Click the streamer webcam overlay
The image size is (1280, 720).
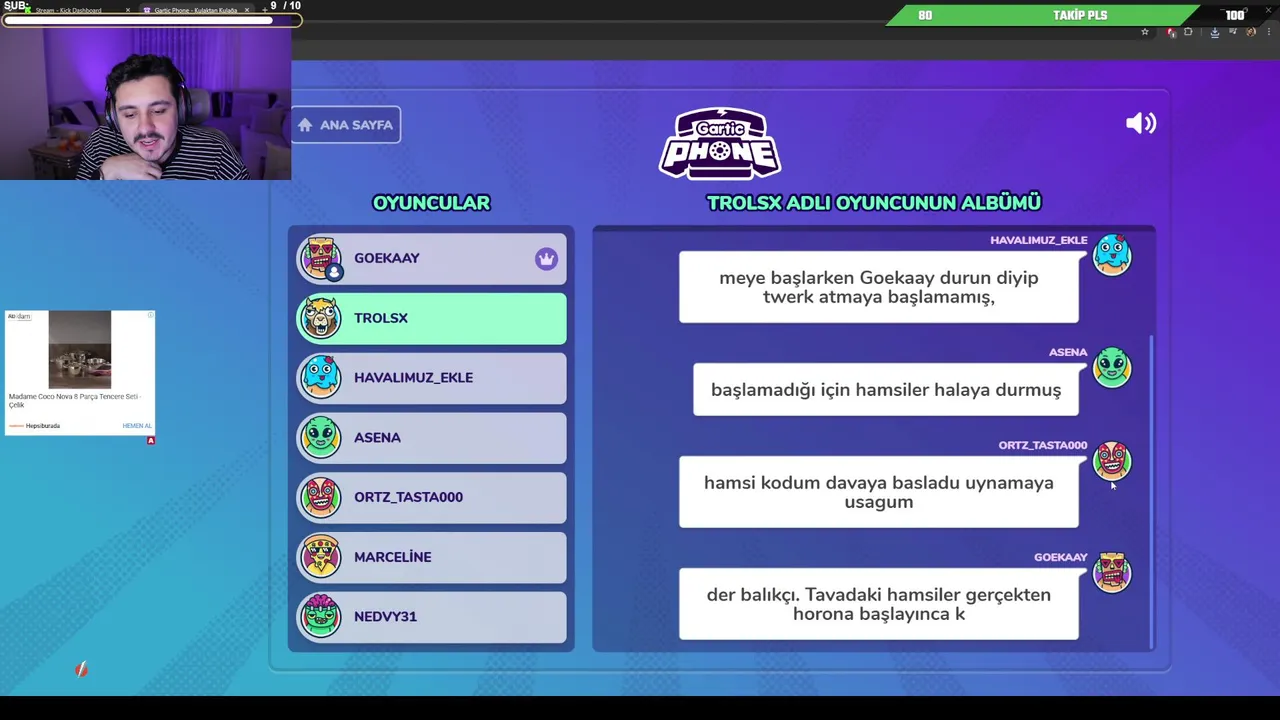[x=145, y=103]
